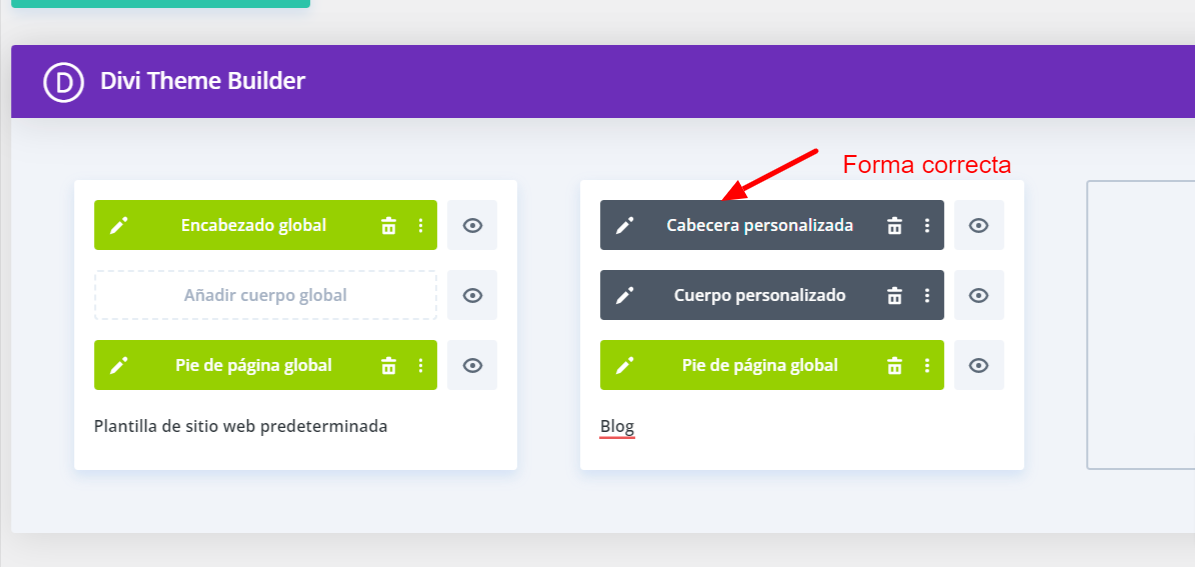Delete Cabecera personalizada with trash icon
Image resolution: width=1195 pixels, height=567 pixels.
(x=895, y=225)
